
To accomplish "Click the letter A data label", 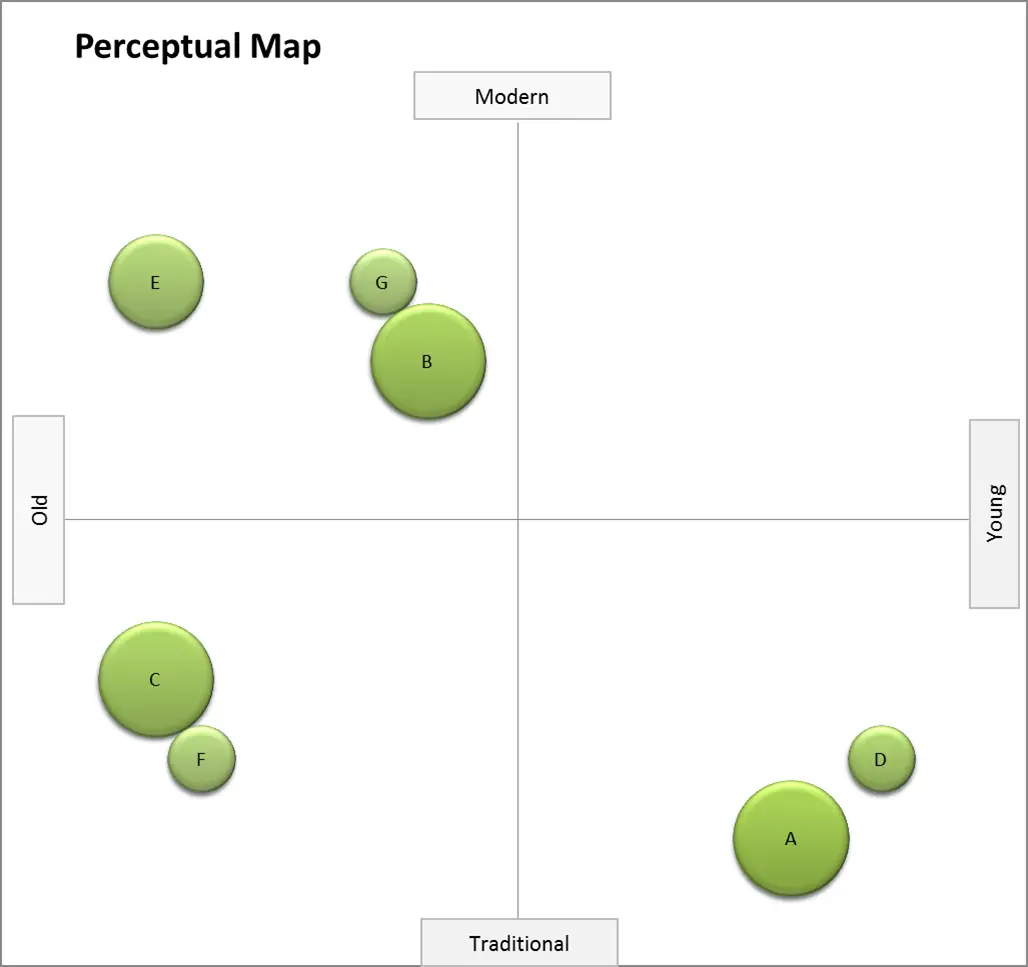I will coord(791,839).
